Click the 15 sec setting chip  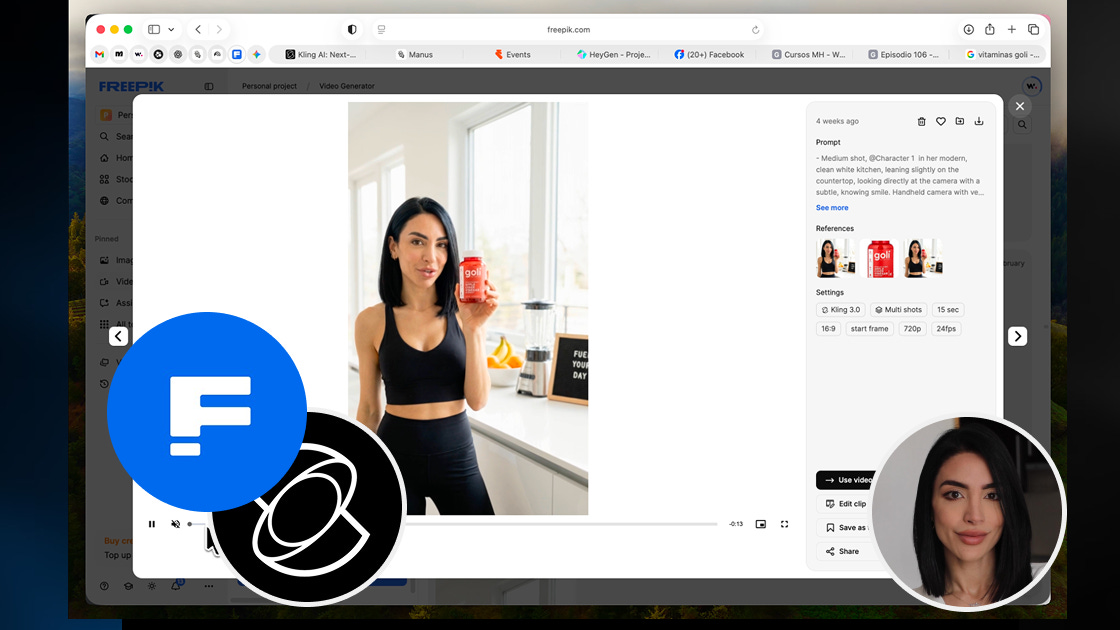tap(948, 310)
